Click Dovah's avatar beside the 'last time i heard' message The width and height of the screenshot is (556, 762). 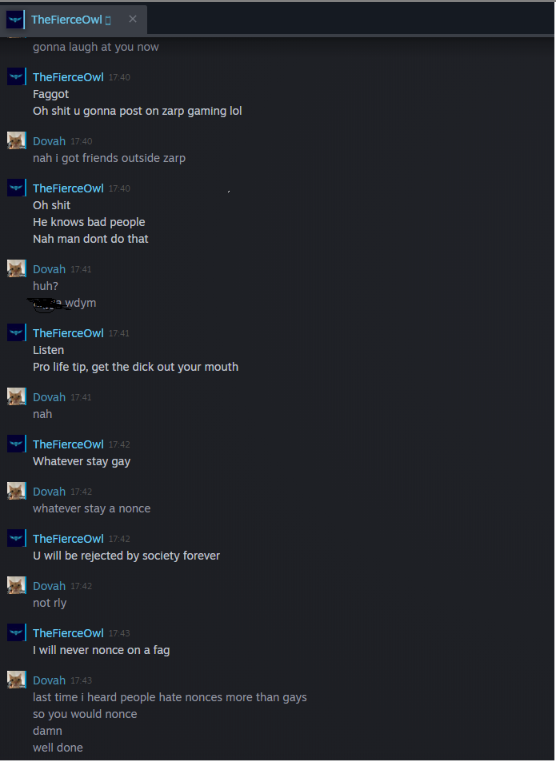click(16, 679)
